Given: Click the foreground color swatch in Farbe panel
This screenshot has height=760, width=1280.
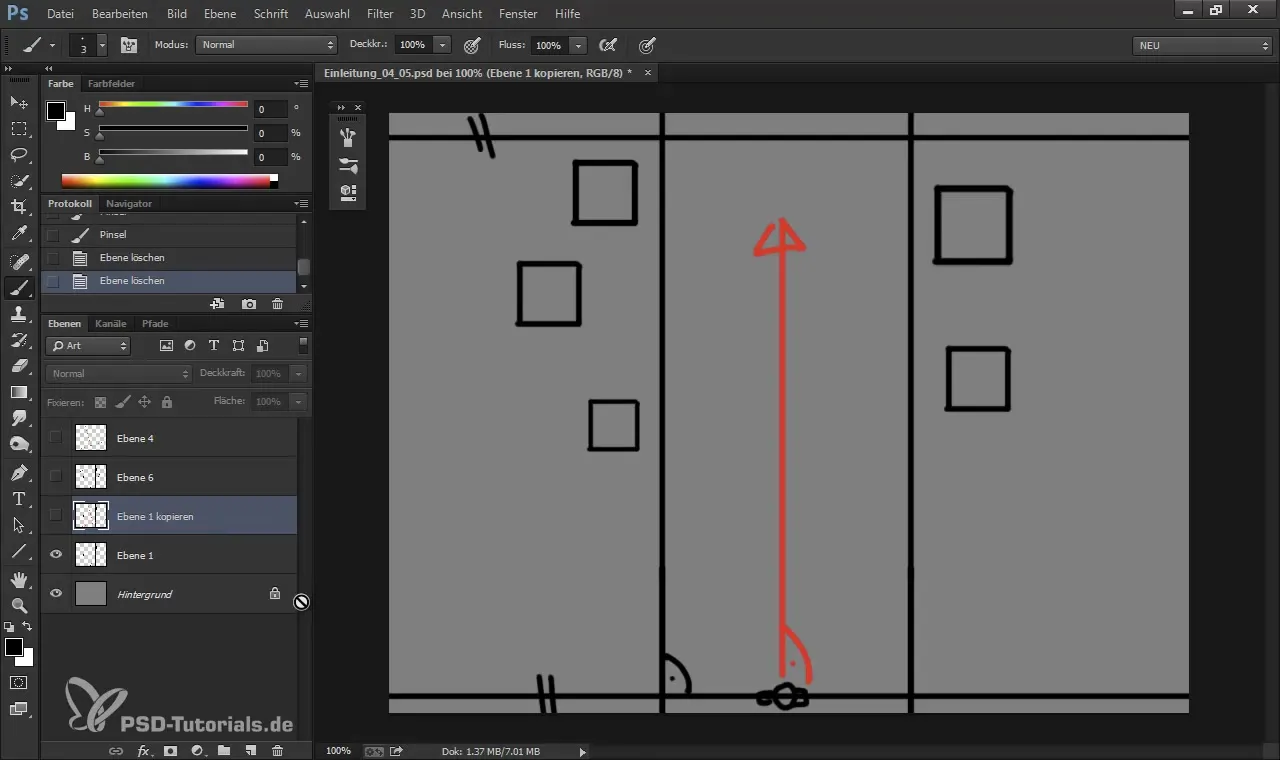Looking at the screenshot, I should tap(56, 111).
